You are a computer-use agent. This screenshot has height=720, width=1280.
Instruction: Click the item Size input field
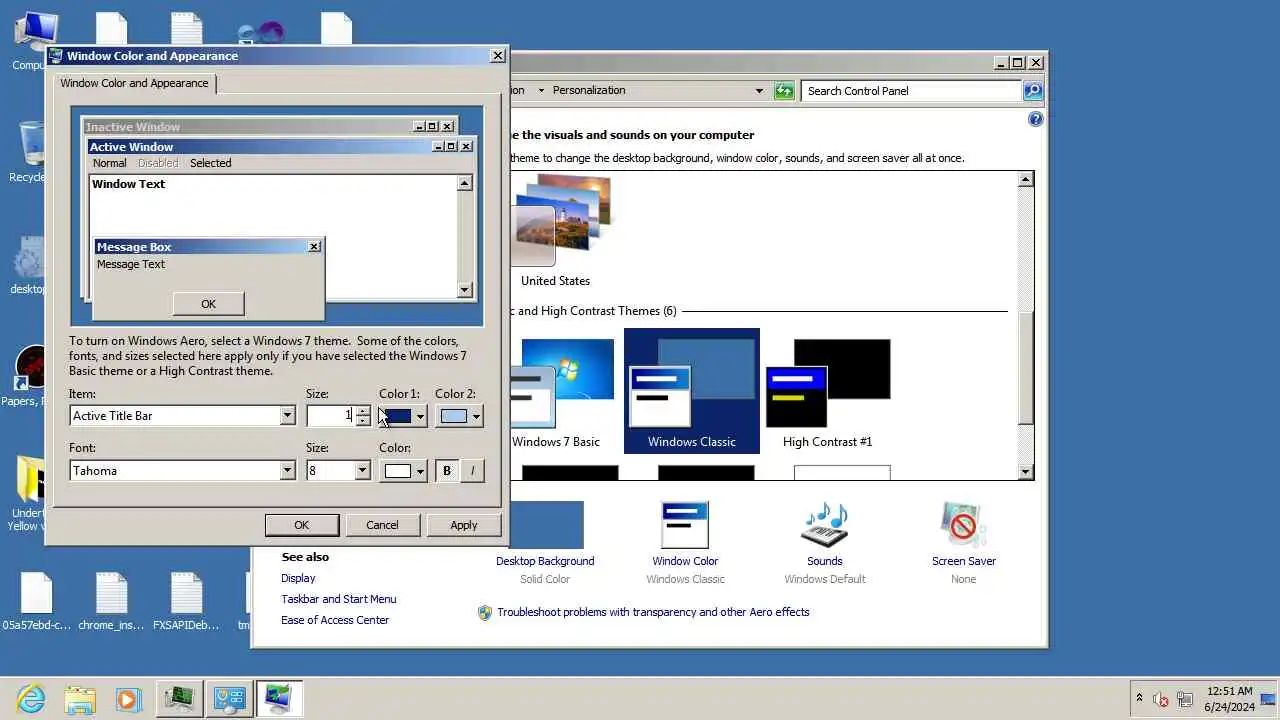pos(331,416)
